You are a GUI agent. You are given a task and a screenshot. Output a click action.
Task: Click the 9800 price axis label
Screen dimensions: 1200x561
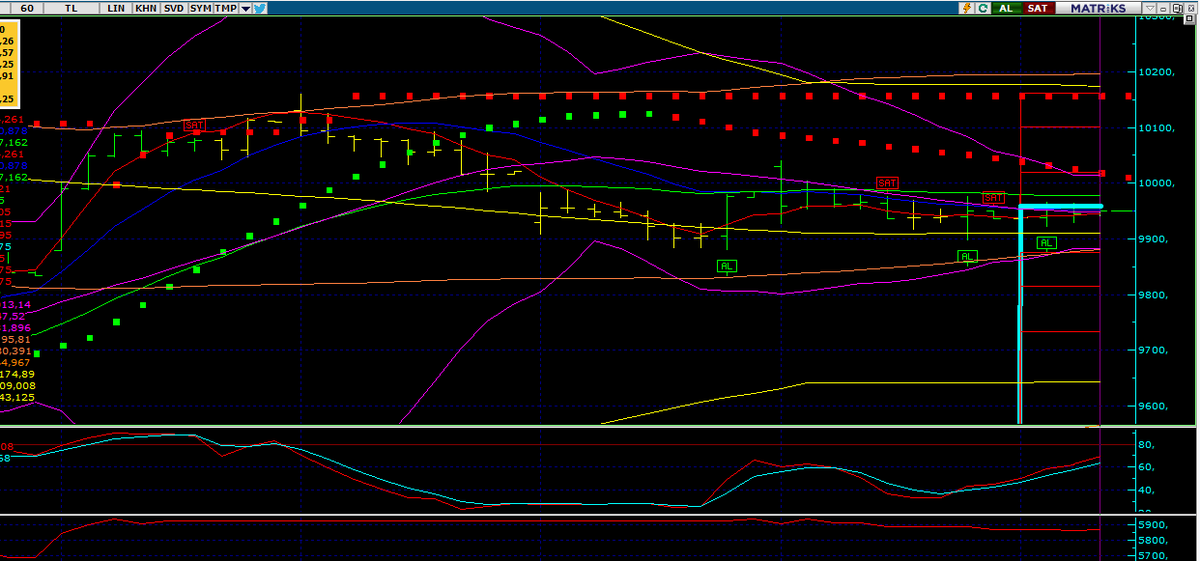1154,295
